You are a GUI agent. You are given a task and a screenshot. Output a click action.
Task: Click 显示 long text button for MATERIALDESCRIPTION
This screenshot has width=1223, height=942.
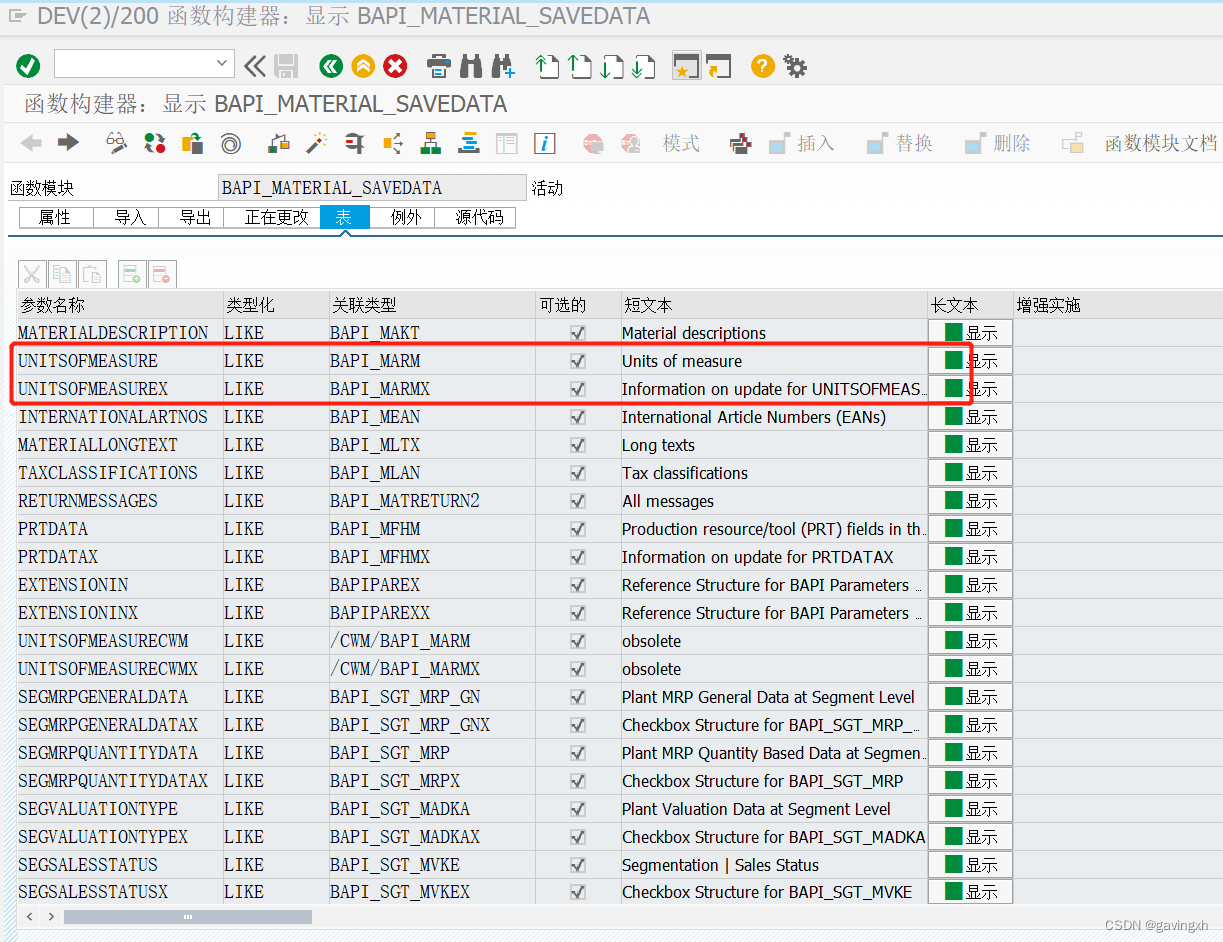[971, 333]
